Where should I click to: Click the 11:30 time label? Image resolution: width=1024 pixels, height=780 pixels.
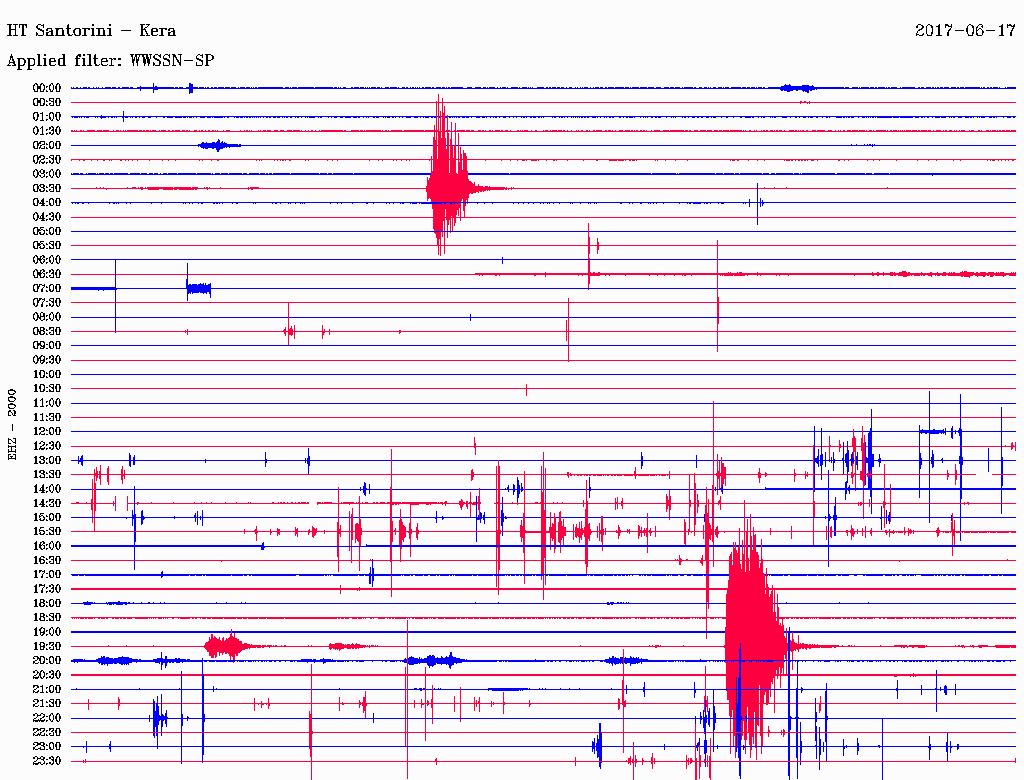pos(47,417)
